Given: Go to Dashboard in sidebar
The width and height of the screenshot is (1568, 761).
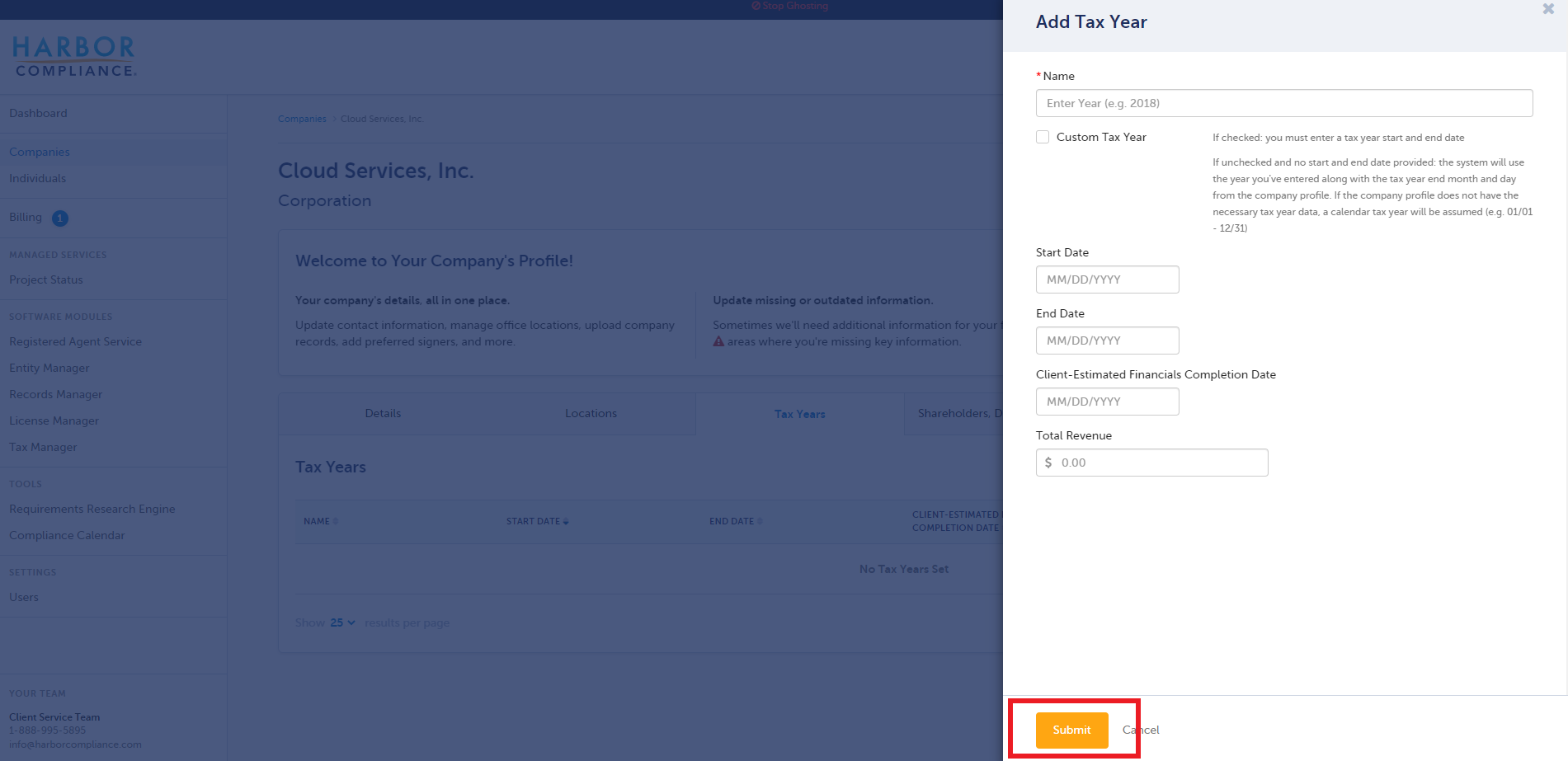Looking at the screenshot, I should pyautogui.click(x=39, y=113).
